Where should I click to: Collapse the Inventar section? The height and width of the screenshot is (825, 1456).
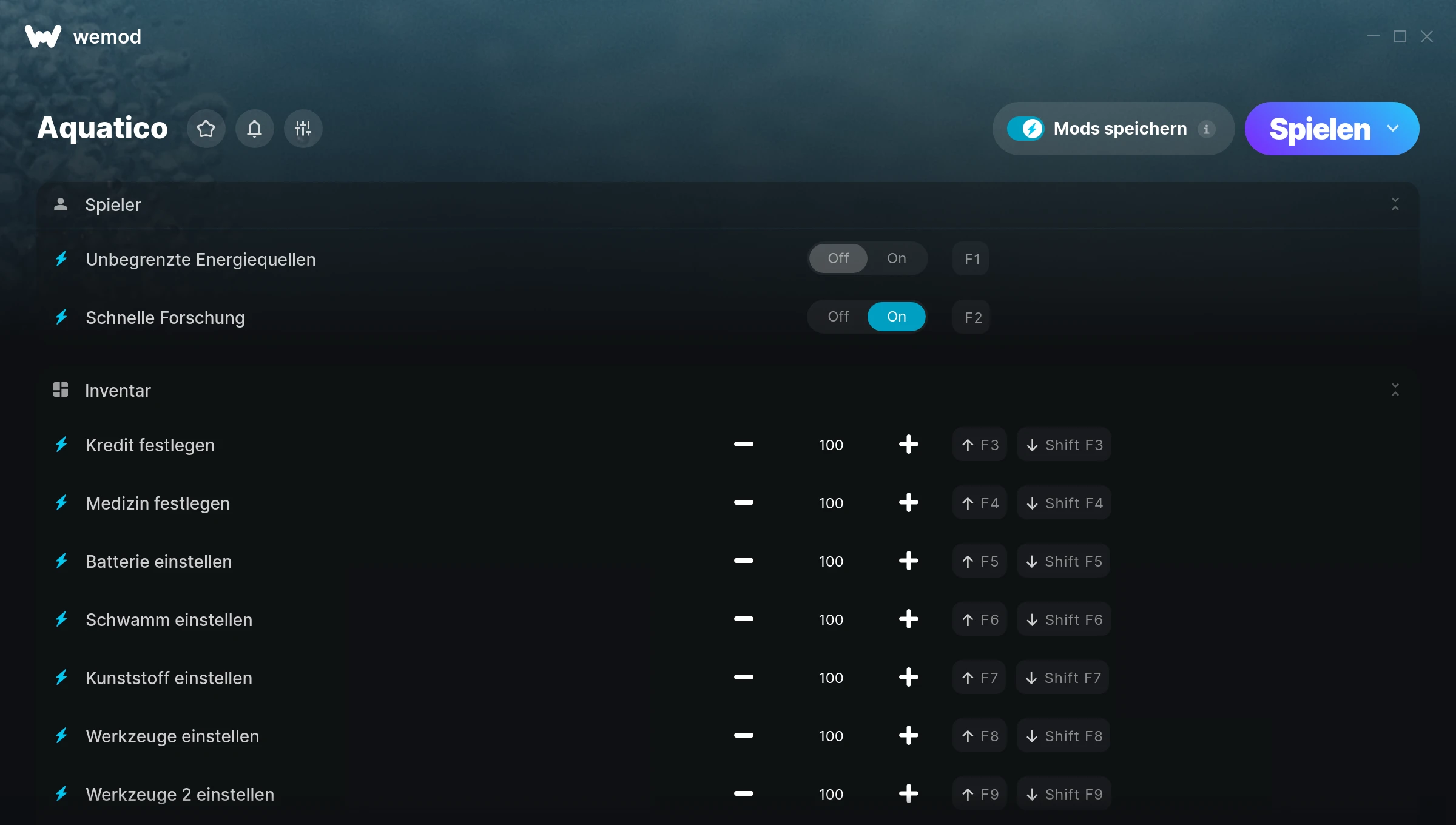coord(1395,390)
